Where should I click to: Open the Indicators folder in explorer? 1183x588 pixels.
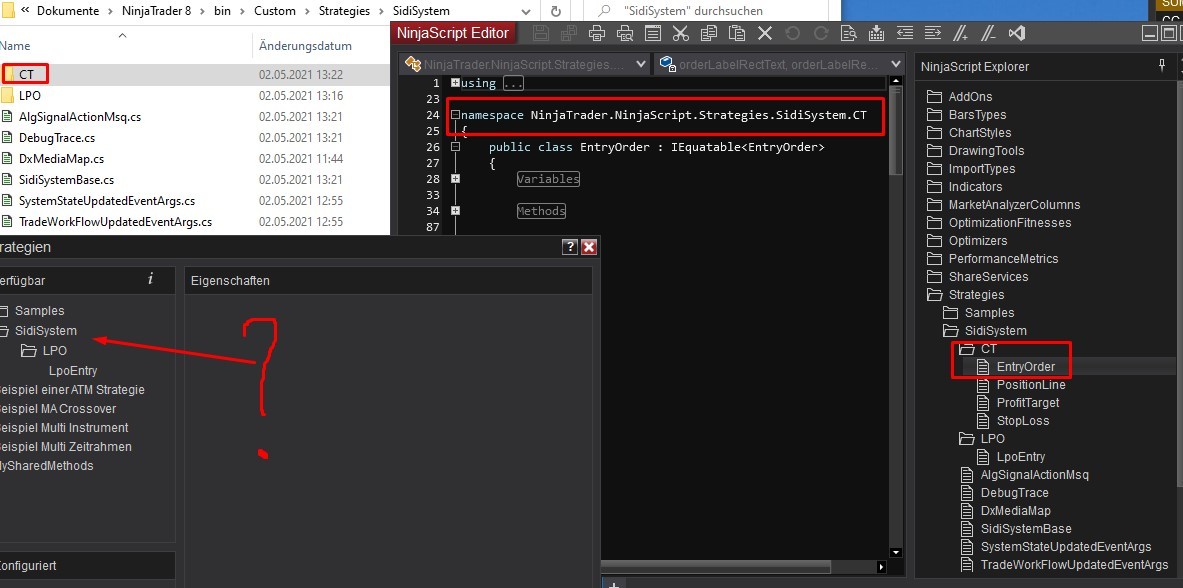point(975,186)
